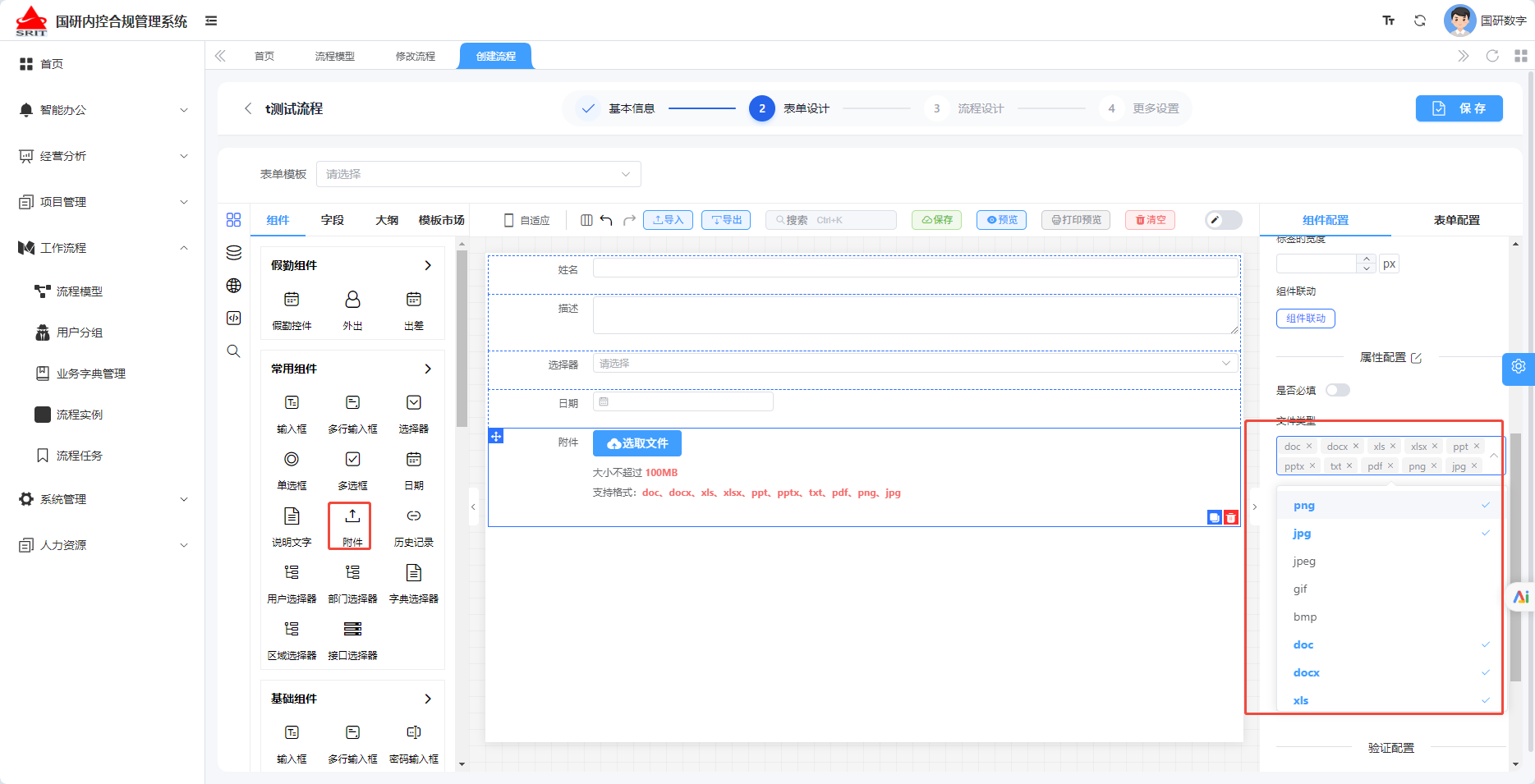
Task: Toggle the 是否必填 switch
Action: tap(1337, 390)
